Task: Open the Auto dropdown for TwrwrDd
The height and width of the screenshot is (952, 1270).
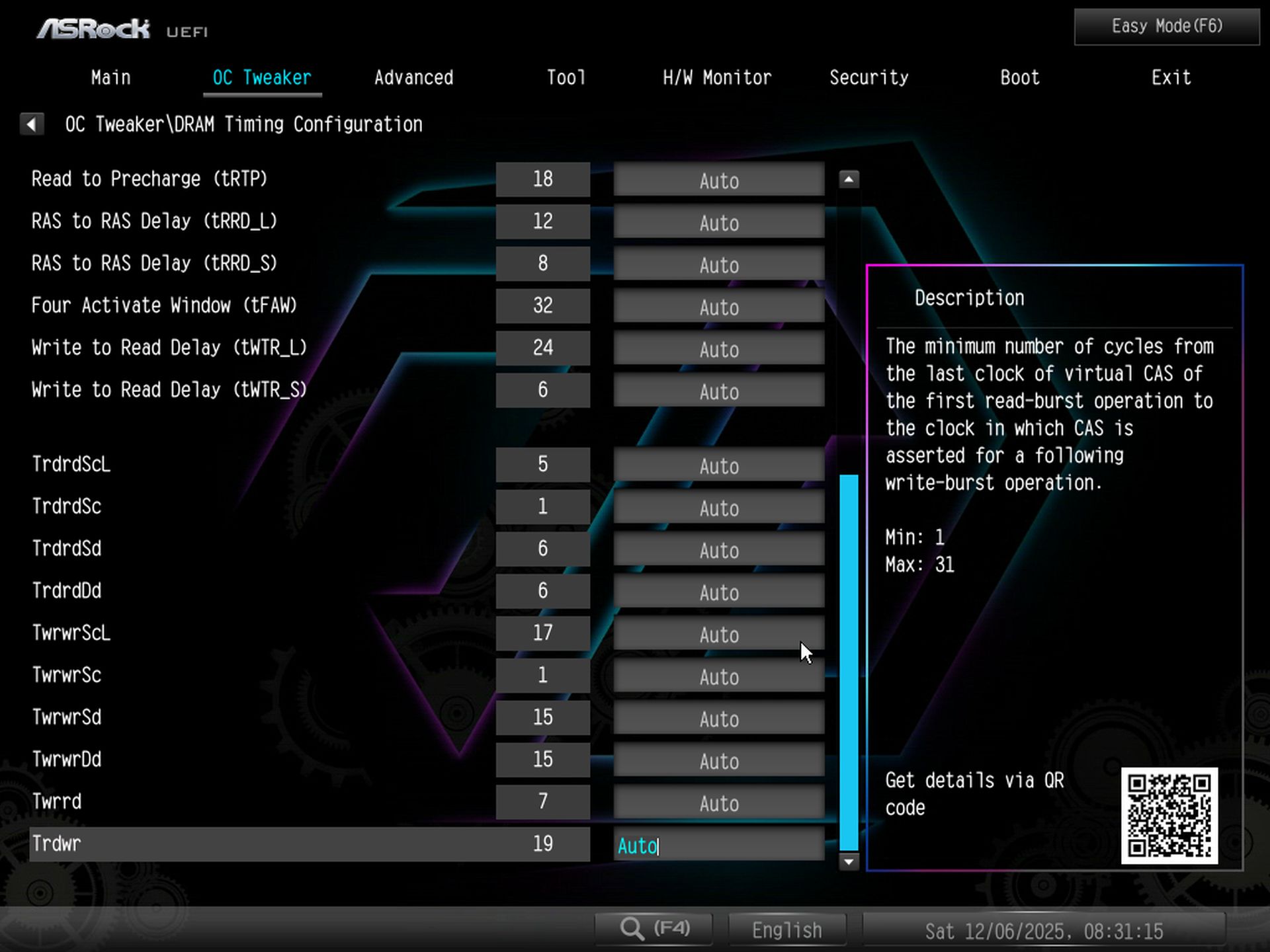Action: pyautogui.click(x=718, y=761)
